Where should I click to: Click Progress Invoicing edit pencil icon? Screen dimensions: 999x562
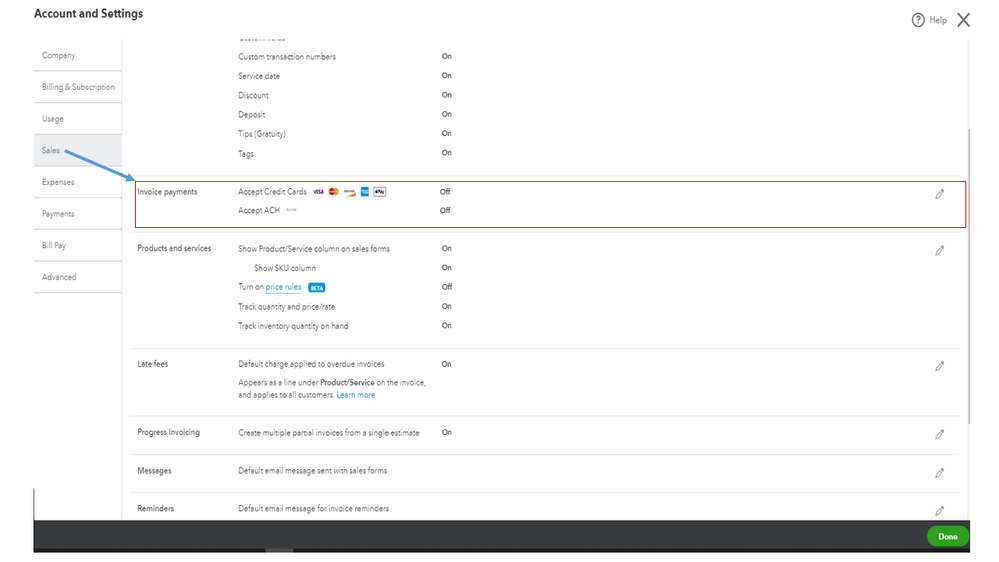point(939,435)
